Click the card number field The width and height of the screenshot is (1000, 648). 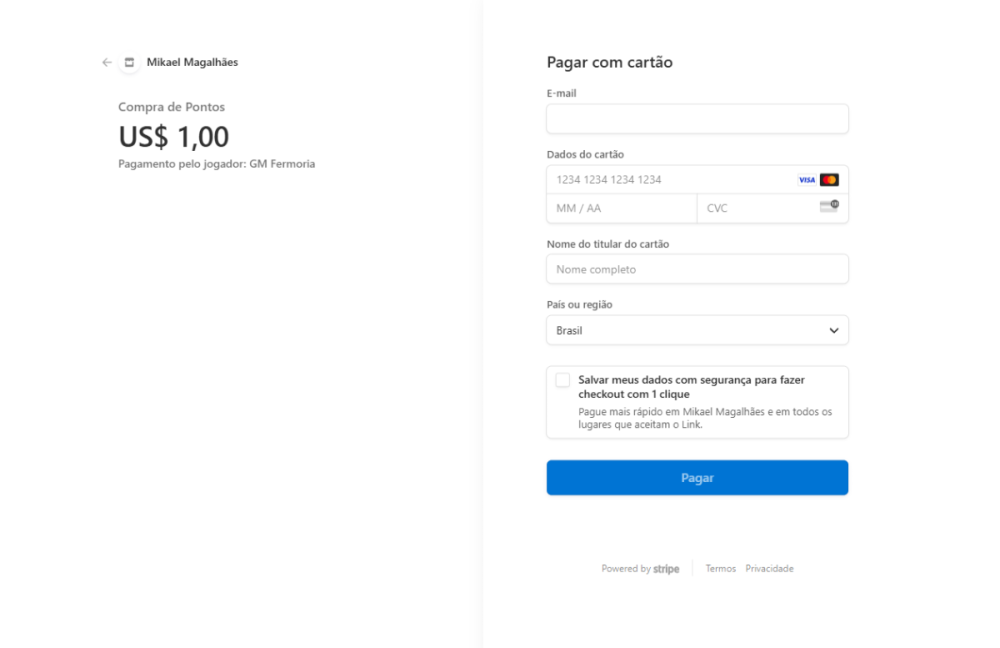coord(670,180)
